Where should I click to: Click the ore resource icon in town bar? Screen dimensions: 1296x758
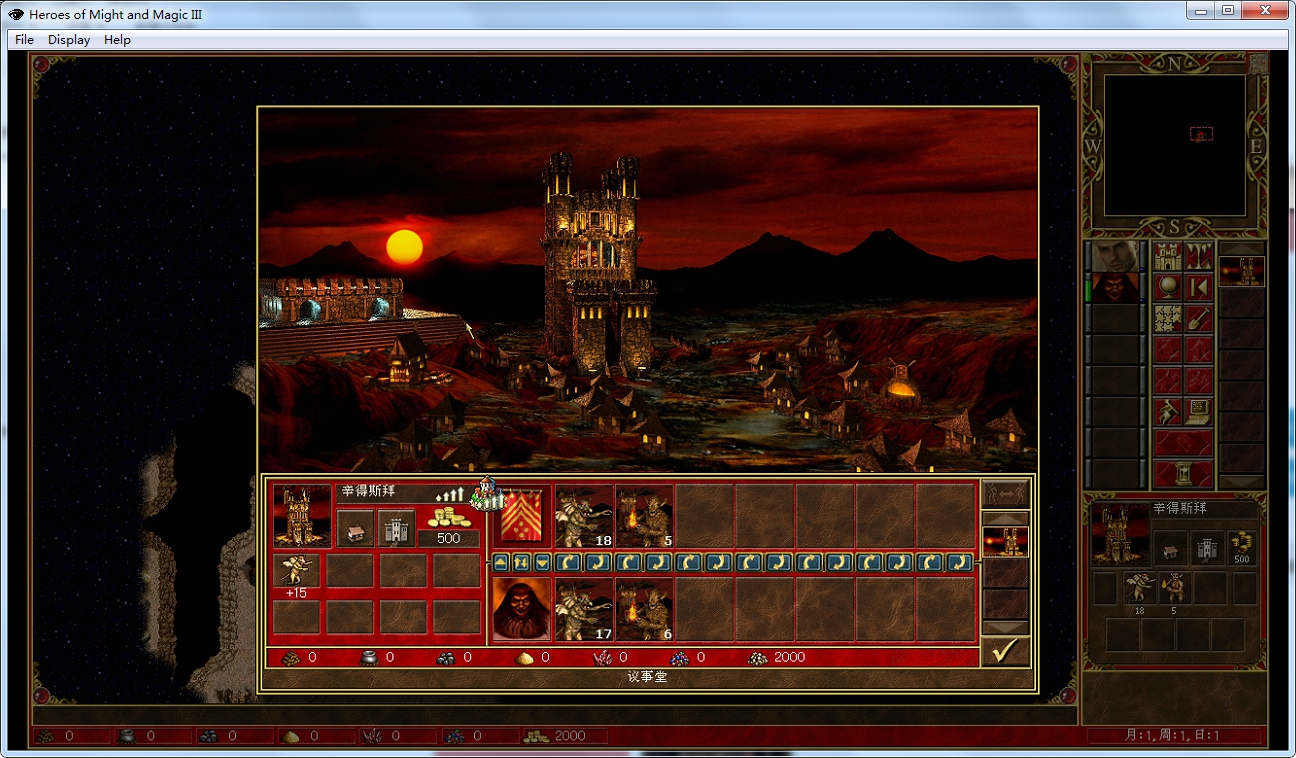(446, 657)
